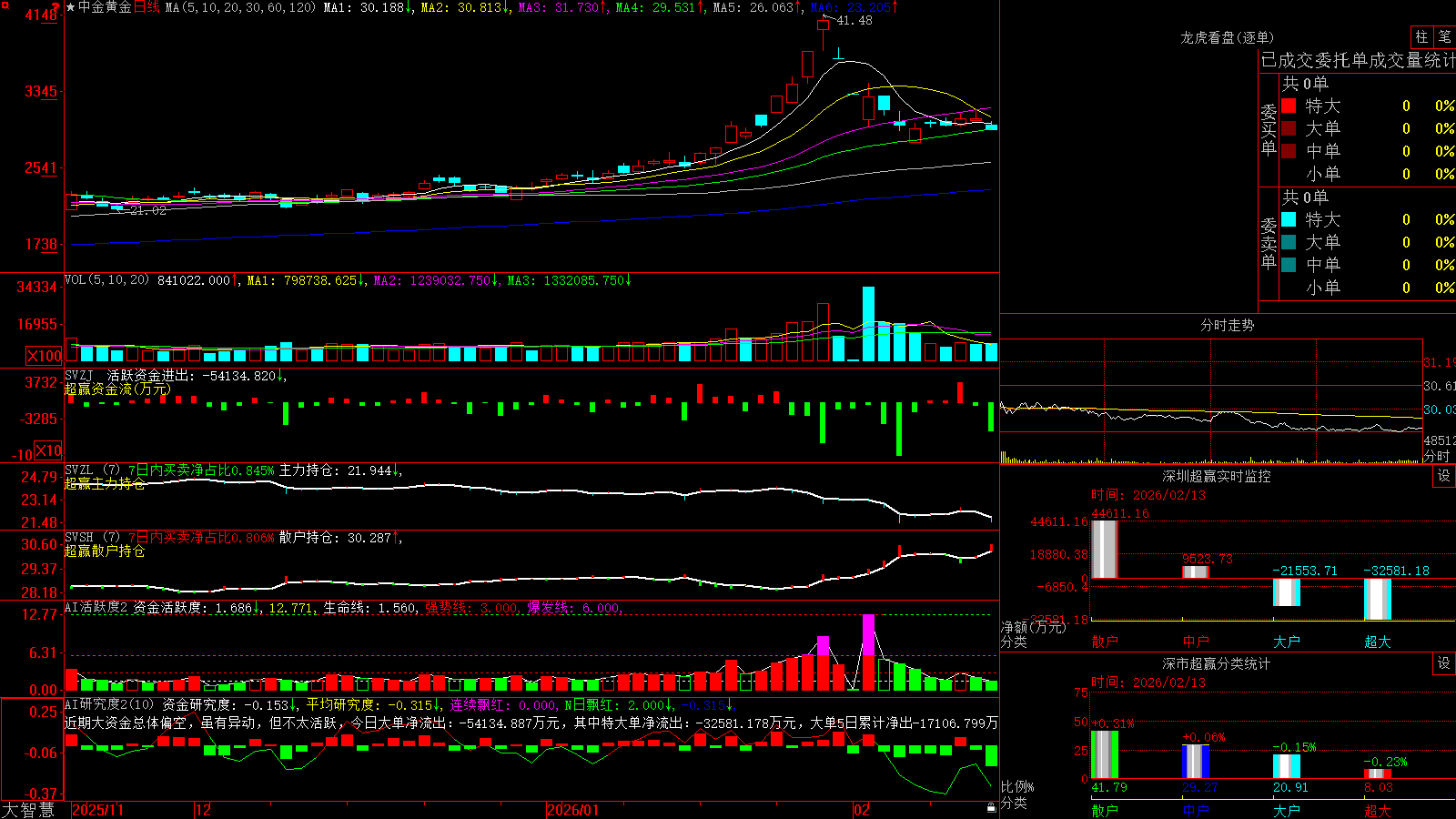Click the 笔 tick-view button

1444,36
